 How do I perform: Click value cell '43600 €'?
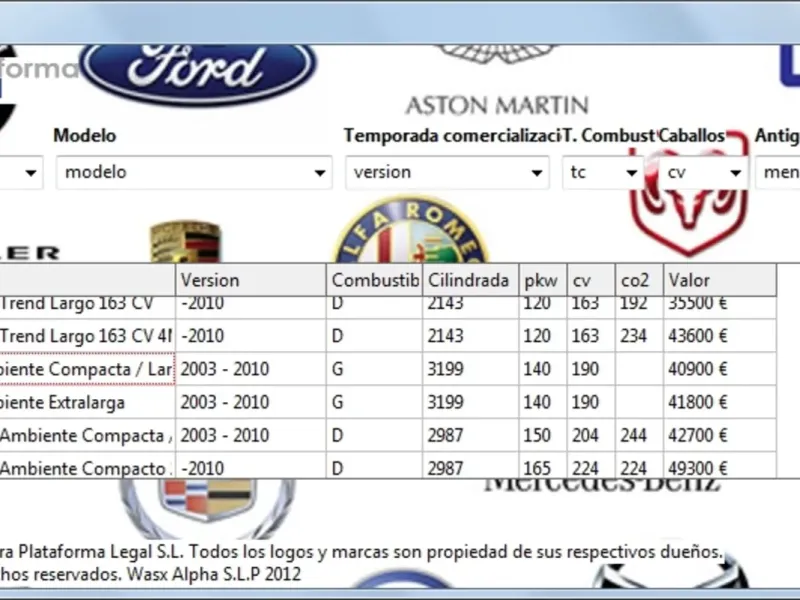coord(720,336)
